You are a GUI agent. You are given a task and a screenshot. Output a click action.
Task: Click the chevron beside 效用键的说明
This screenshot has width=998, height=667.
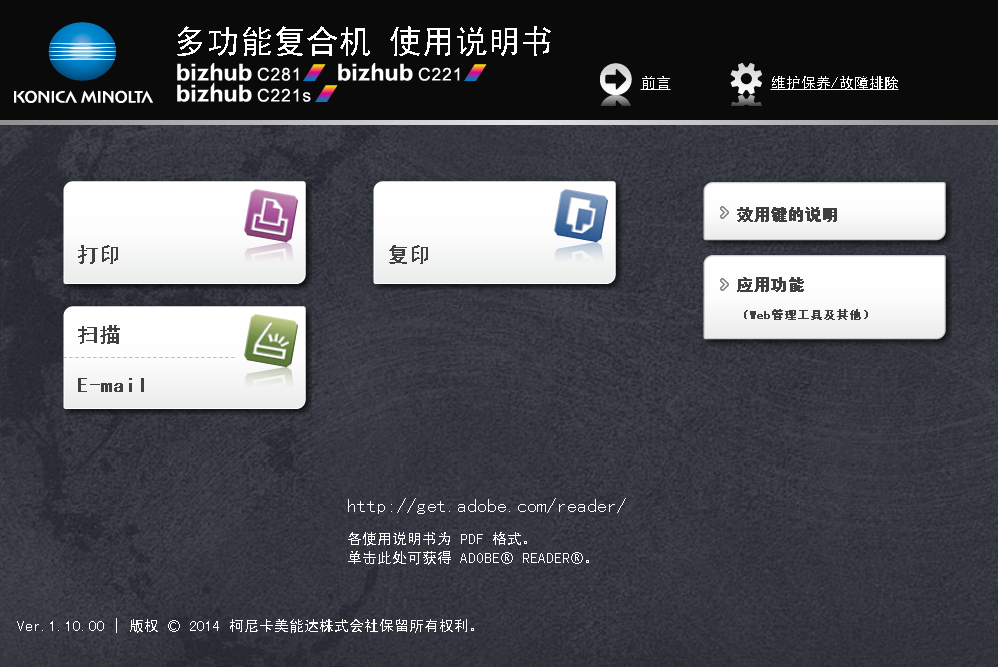tap(724, 213)
